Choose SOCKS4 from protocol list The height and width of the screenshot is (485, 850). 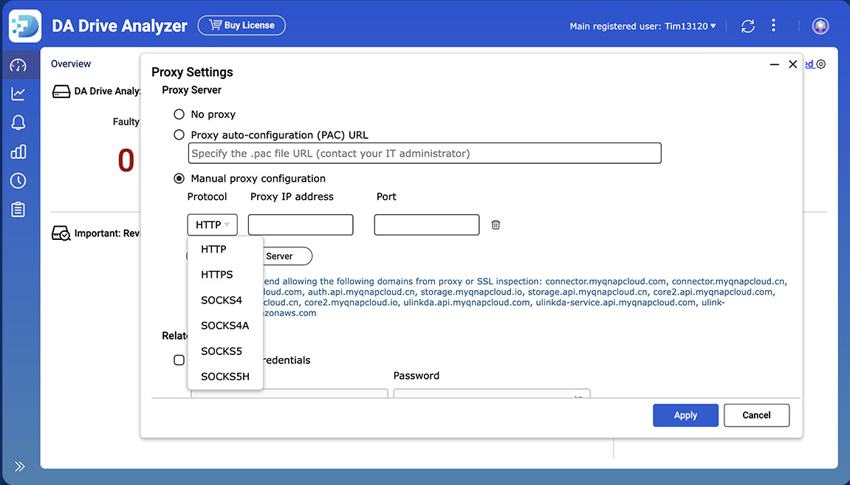coord(225,300)
